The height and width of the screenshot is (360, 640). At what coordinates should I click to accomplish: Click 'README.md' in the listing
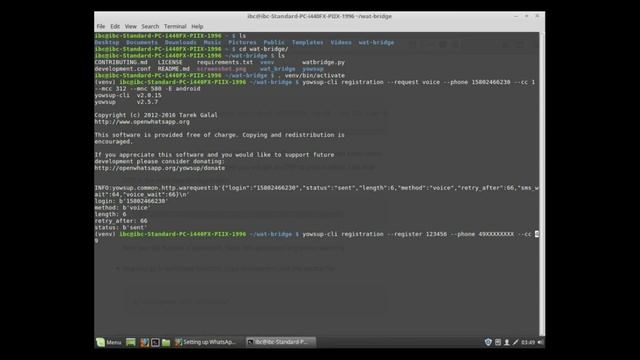173,69
